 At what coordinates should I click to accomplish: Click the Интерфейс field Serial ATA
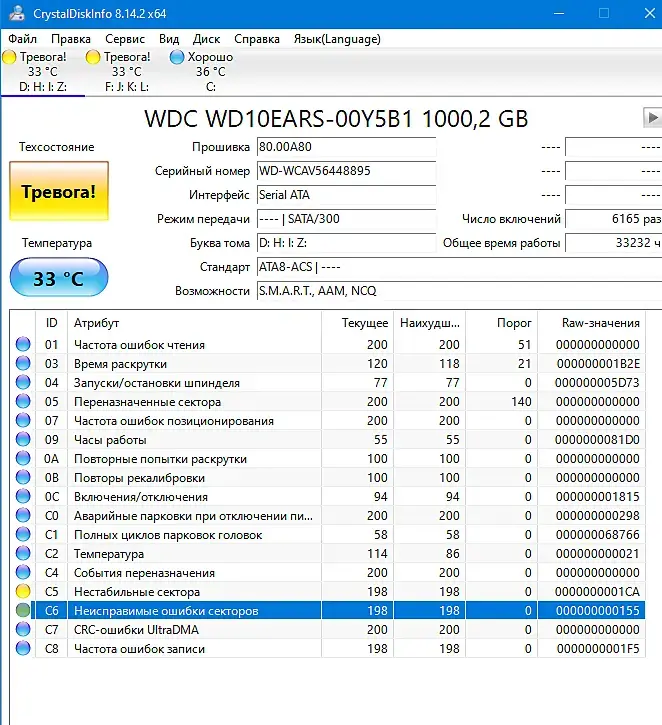[x=346, y=195]
